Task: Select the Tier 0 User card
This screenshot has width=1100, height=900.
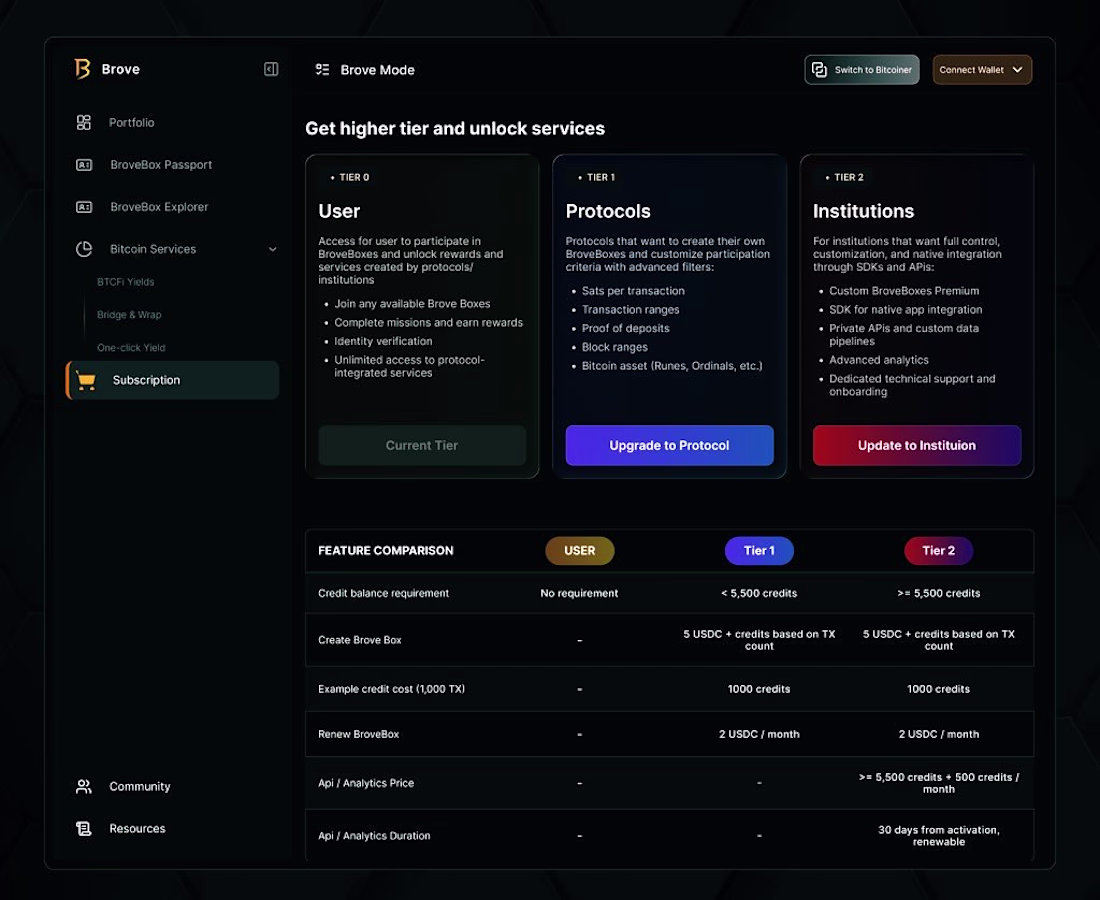Action: pyautogui.click(x=421, y=300)
